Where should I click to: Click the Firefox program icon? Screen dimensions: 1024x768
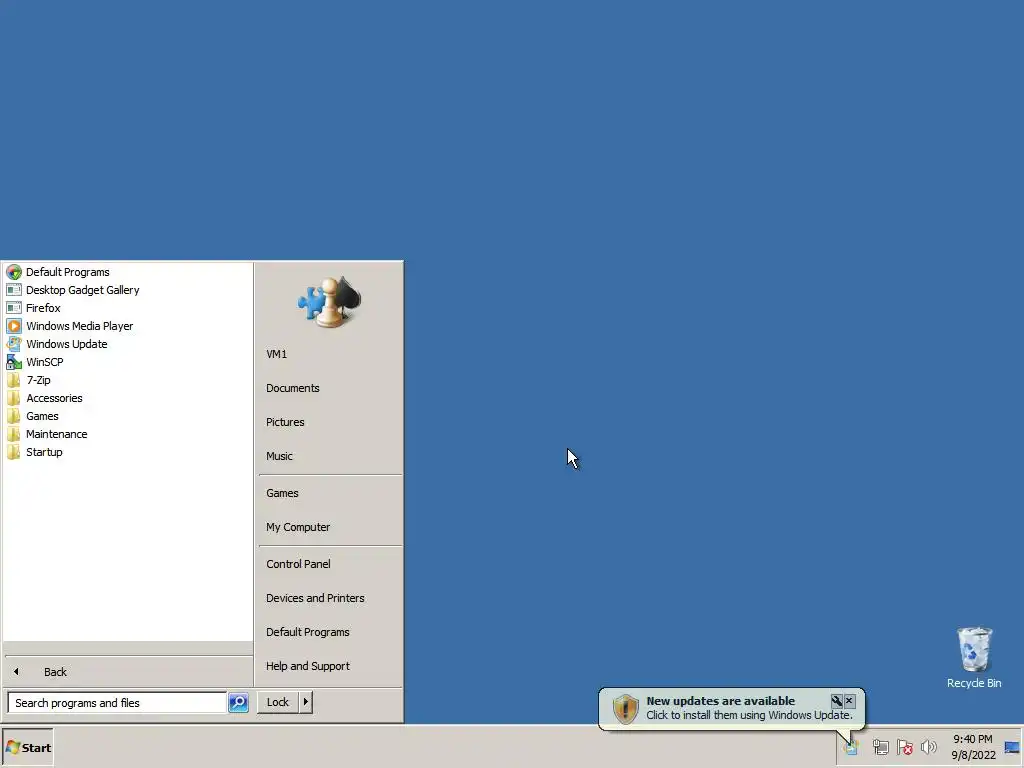(x=14, y=308)
